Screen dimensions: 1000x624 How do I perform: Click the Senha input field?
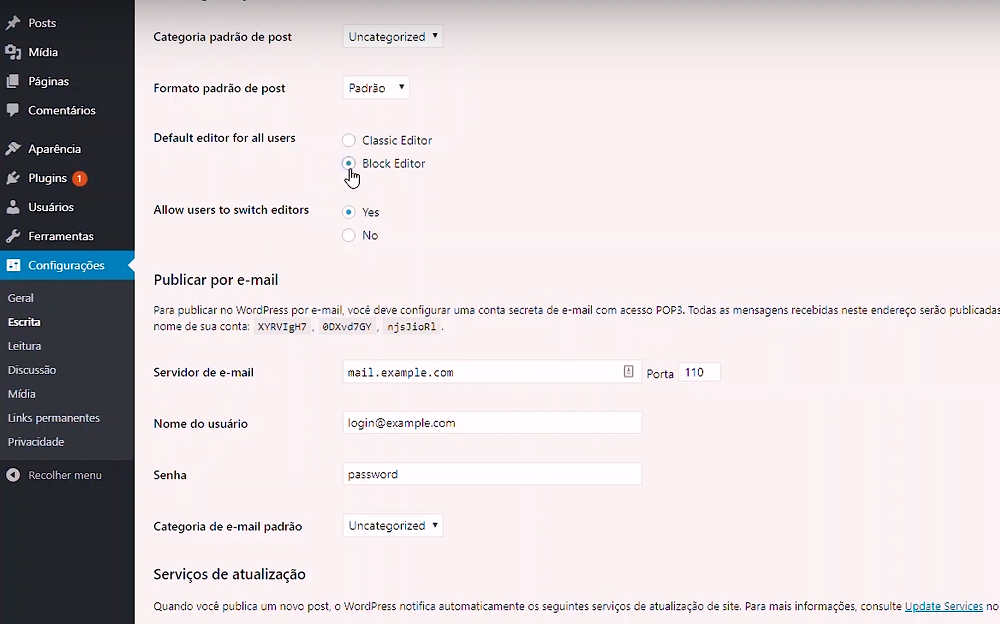[492, 474]
